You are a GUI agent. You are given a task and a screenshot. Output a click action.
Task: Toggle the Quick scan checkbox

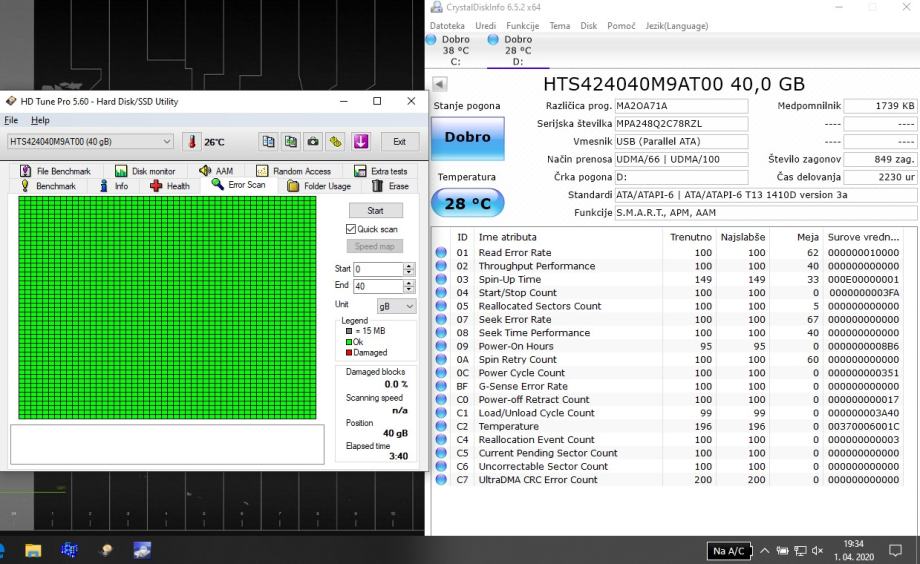351,229
